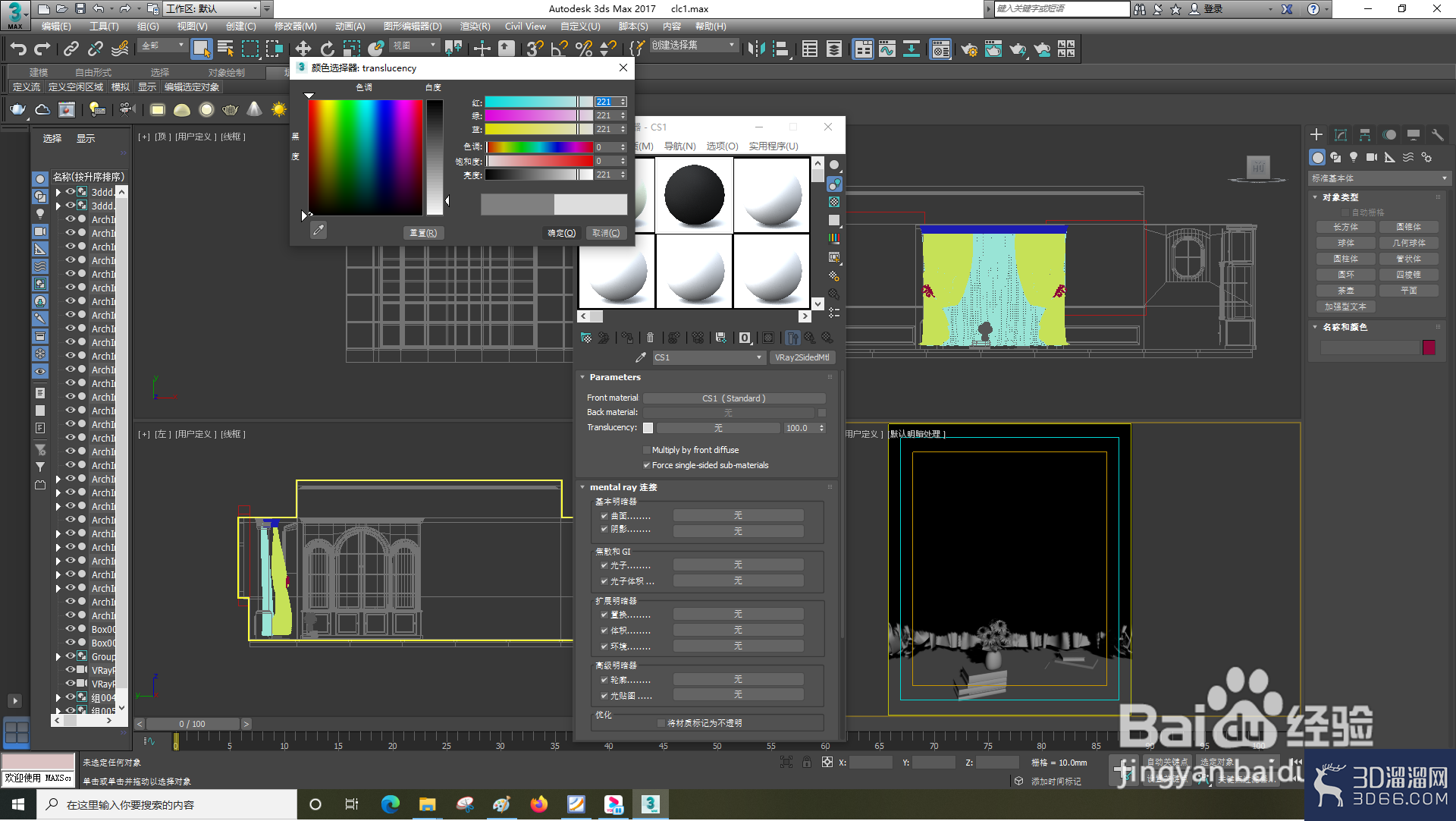Open the CS1 material name dropdown
1456x821 pixels.
pyautogui.click(x=708, y=357)
